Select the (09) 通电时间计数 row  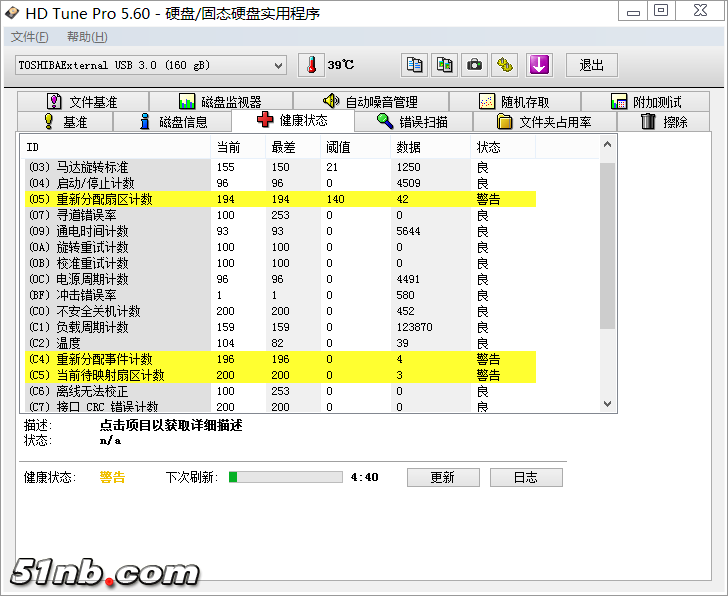(280, 231)
